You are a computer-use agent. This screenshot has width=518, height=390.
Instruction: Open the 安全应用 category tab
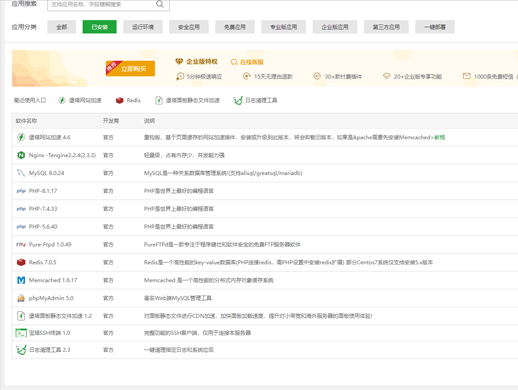tap(189, 27)
